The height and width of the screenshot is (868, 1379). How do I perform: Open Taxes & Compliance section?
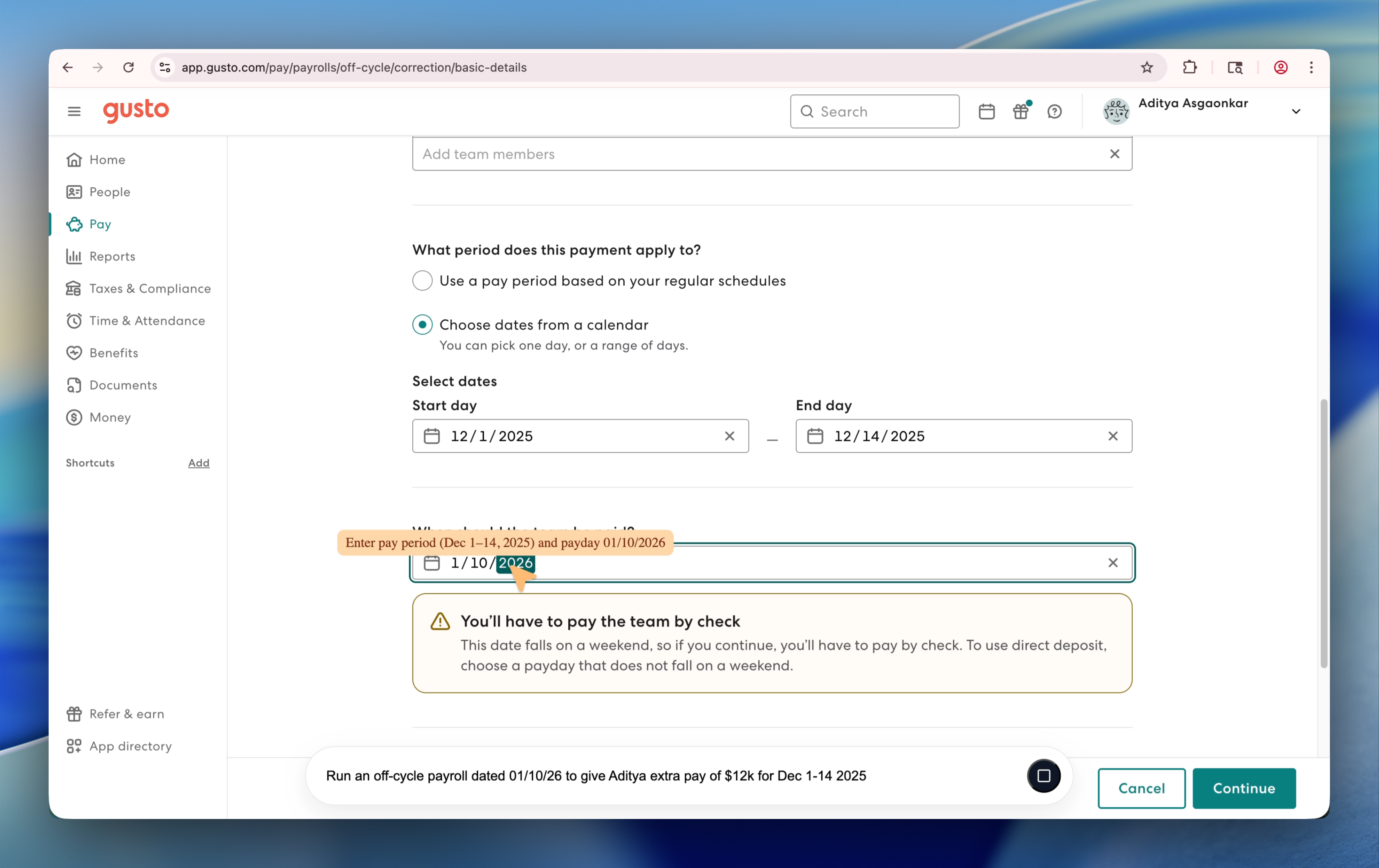pos(150,288)
